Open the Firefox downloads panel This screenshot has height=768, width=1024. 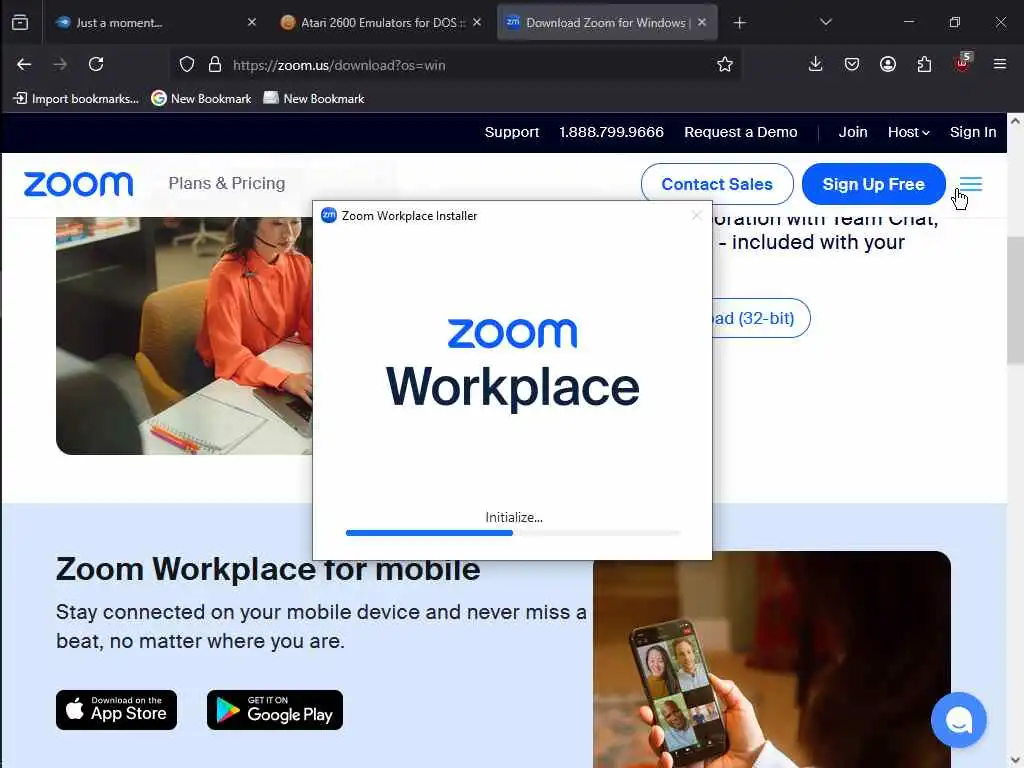815,64
